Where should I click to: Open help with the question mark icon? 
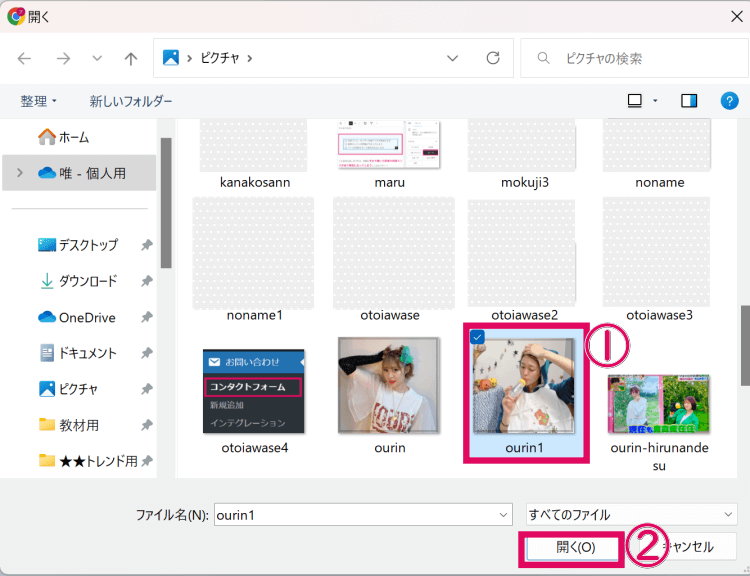click(729, 101)
